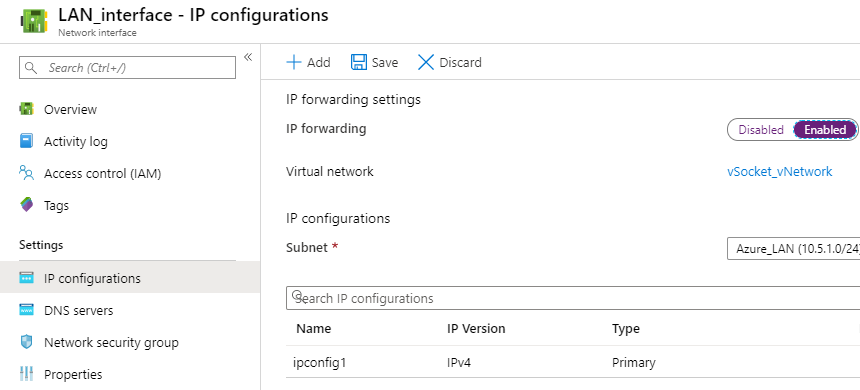Set IP forwarding to Enabled
The image size is (860, 390).
point(825,130)
